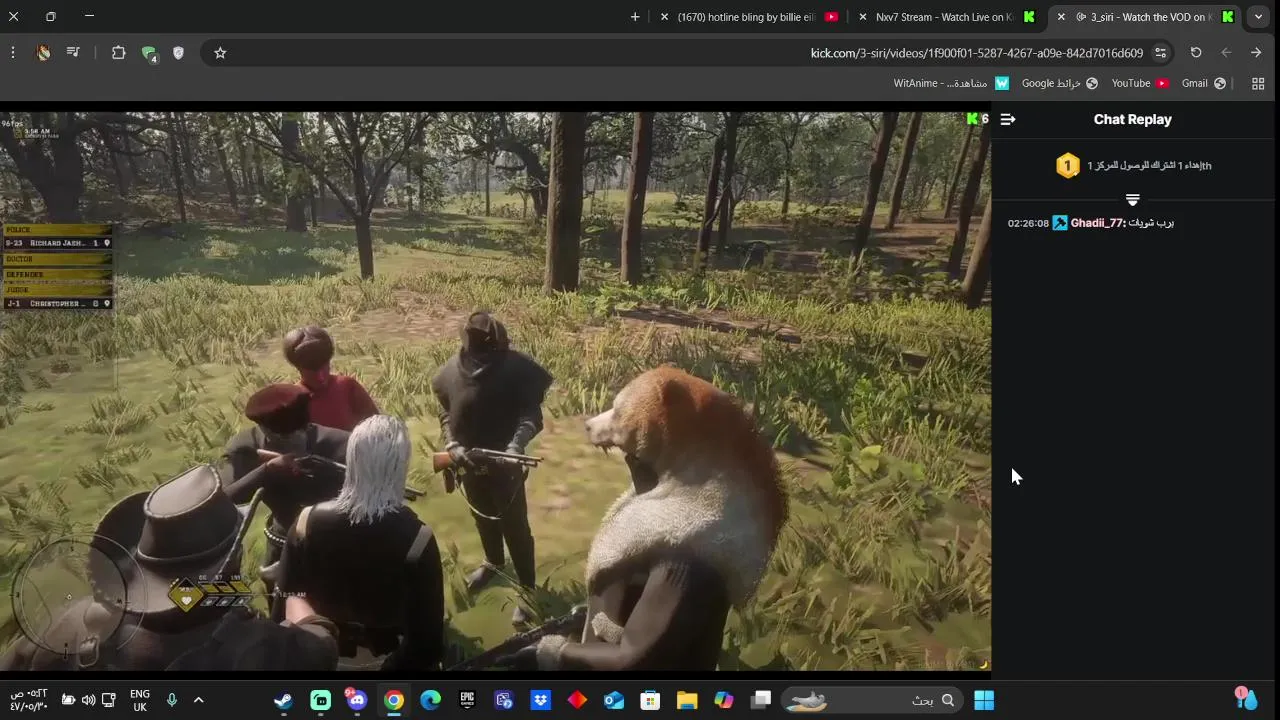
Task: Open the Google Maps bookmark
Action: click(x=1060, y=84)
